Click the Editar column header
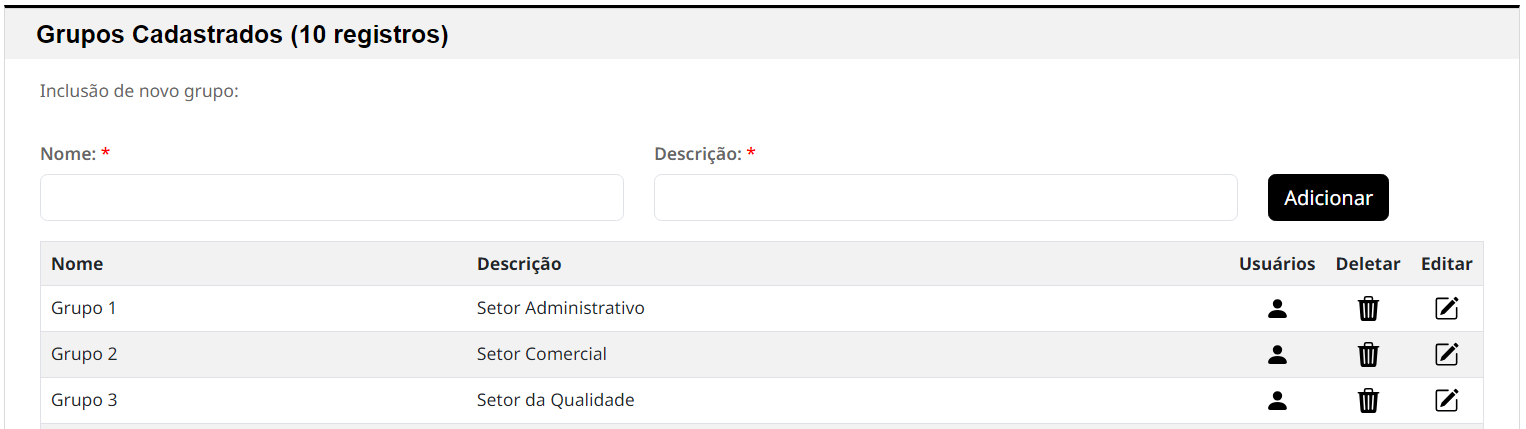1526x429 pixels. click(x=1447, y=264)
